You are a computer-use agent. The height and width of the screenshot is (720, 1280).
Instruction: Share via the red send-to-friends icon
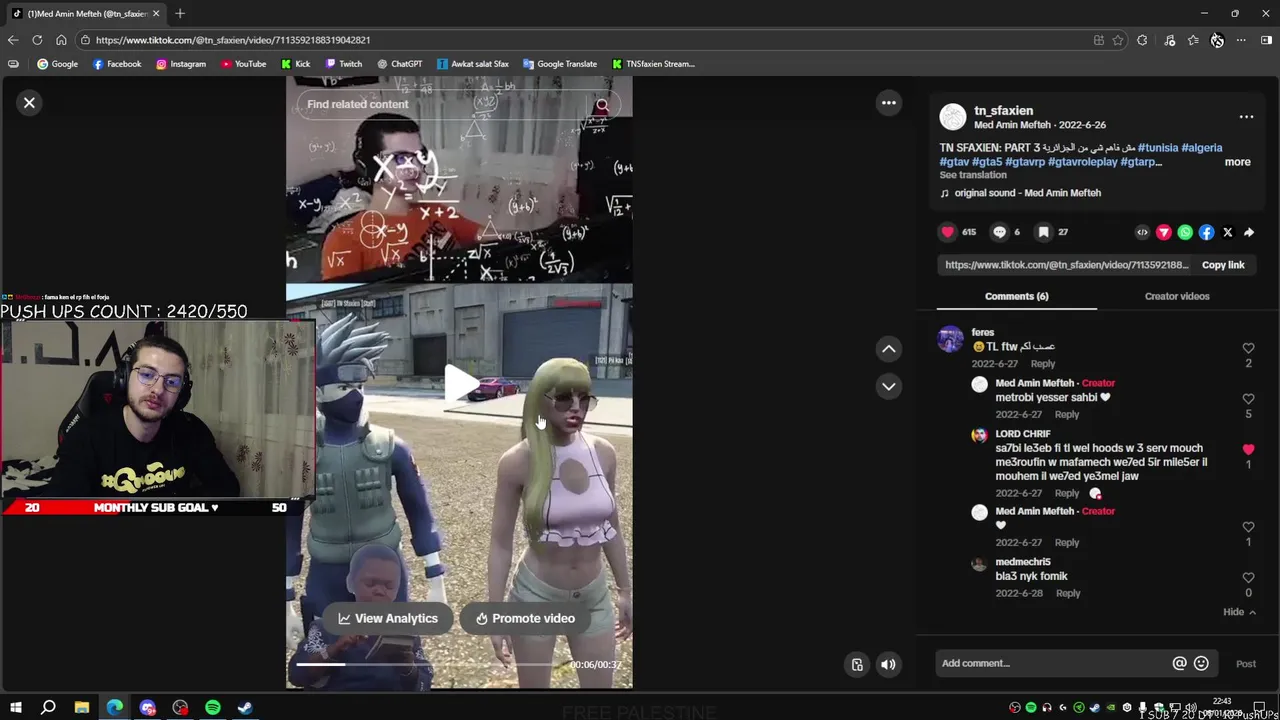pyautogui.click(x=1164, y=232)
